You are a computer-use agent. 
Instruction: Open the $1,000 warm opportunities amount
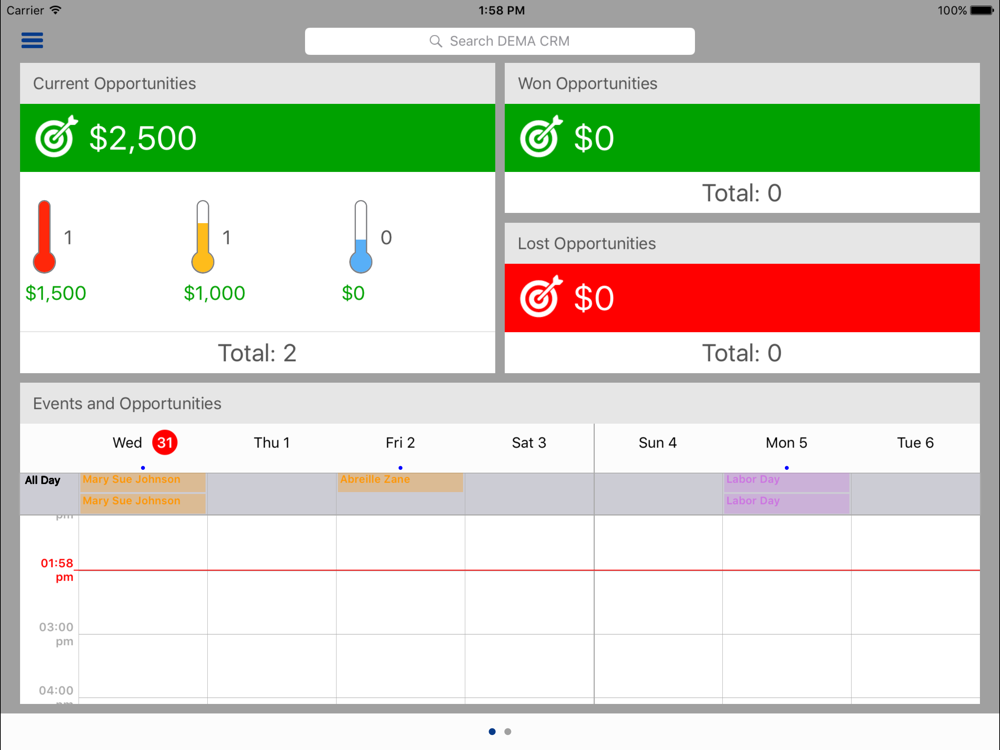tap(214, 293)
